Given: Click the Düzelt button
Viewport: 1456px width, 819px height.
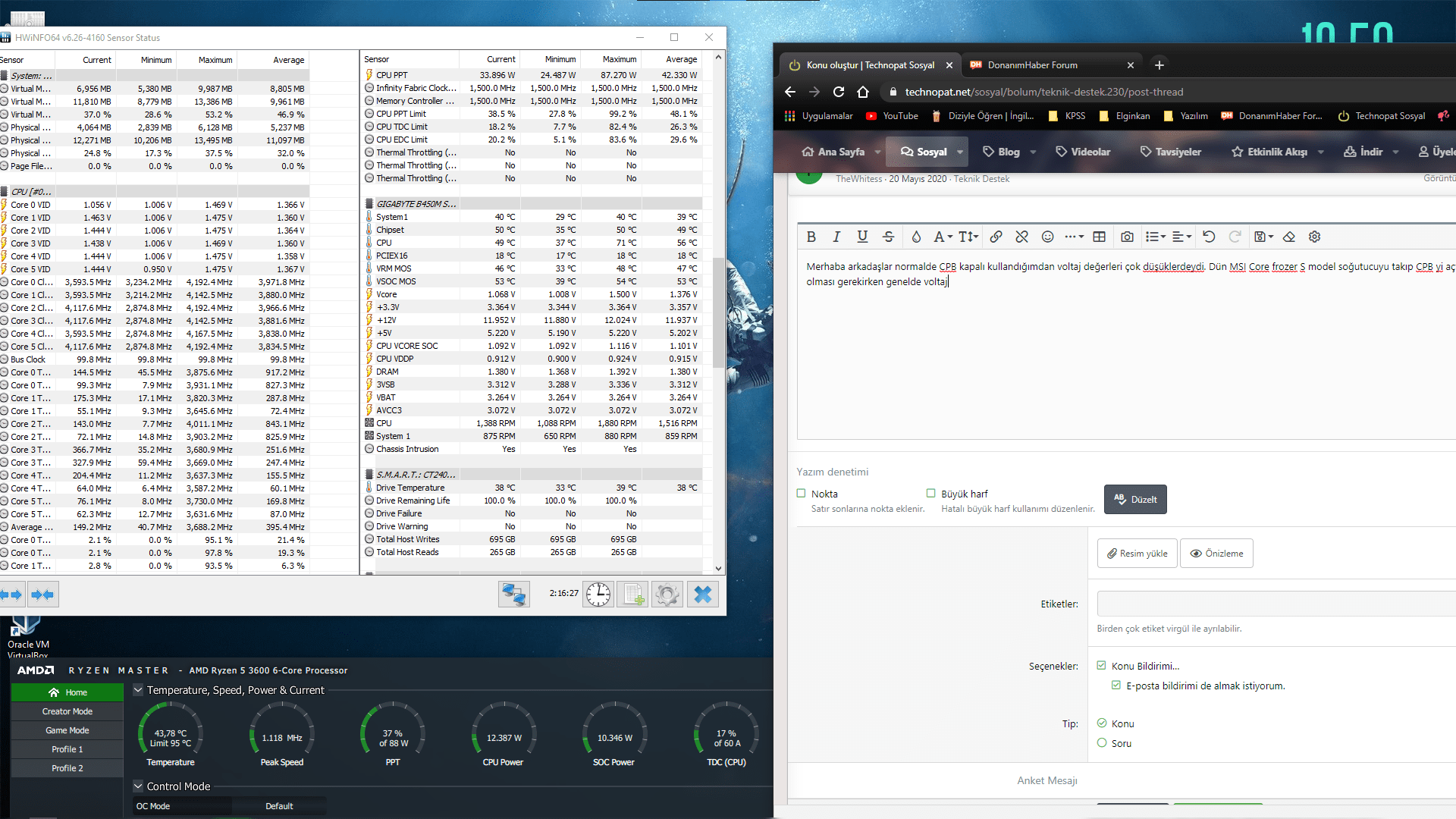Looking at the screenshot, I should pos(1135,500).
